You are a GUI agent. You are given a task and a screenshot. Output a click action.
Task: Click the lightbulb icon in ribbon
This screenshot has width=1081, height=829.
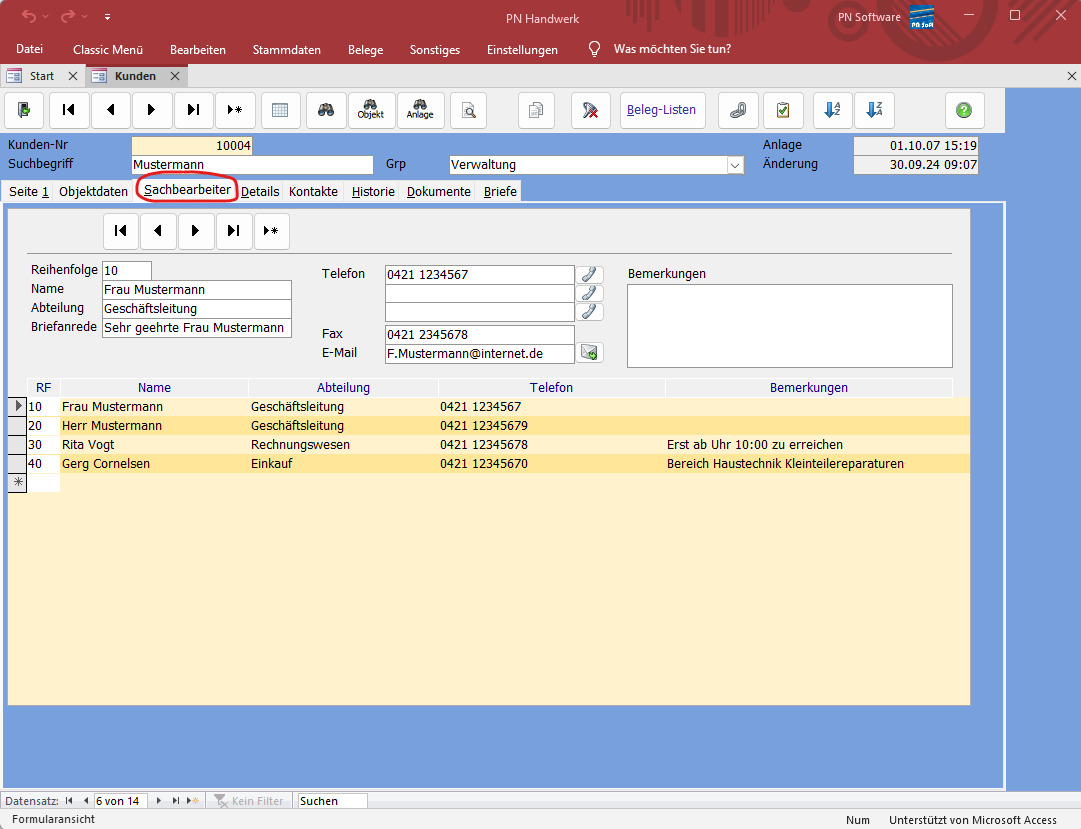(x=594, y=49)
